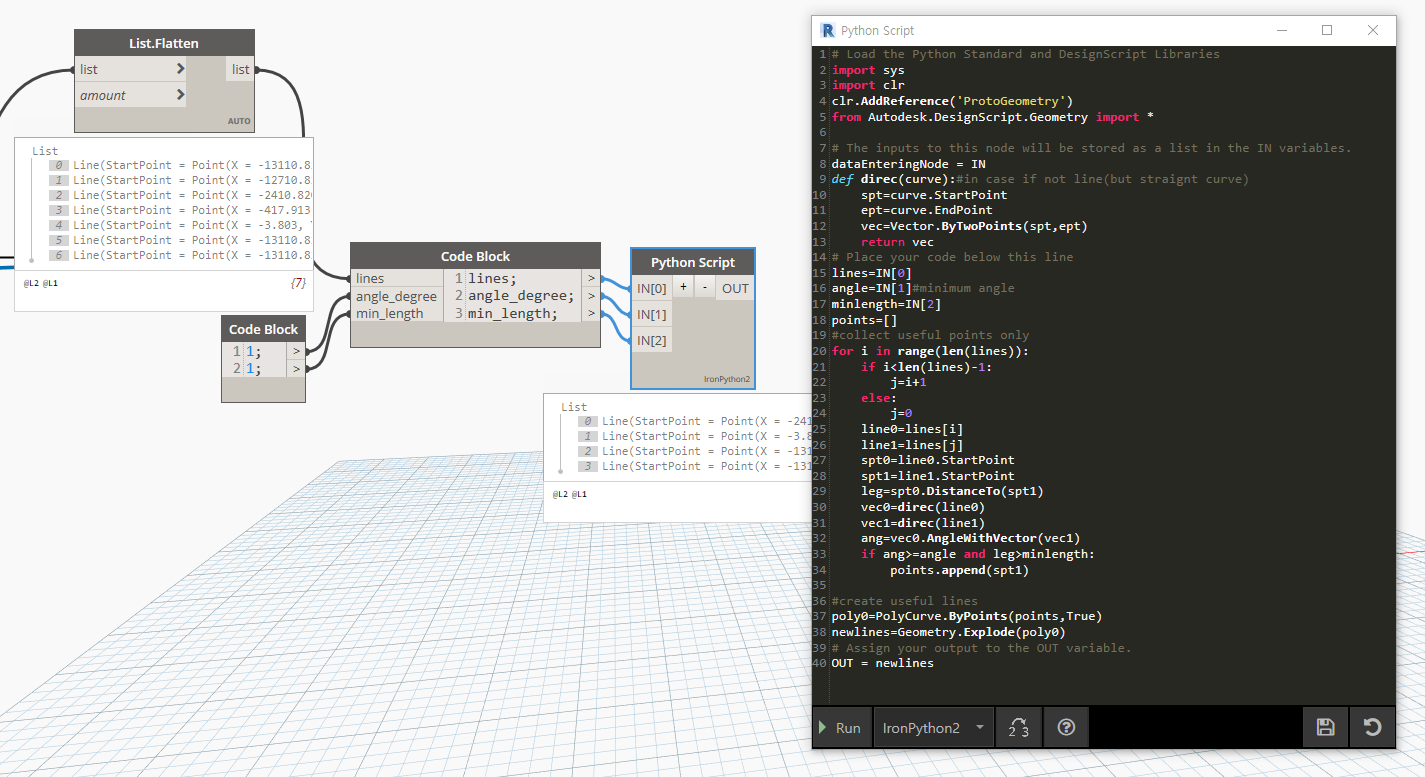The height and width of the screenshot is (777, 1425).
Task: Click the angle_degree input port on Code Block
Action: (397, 296)
